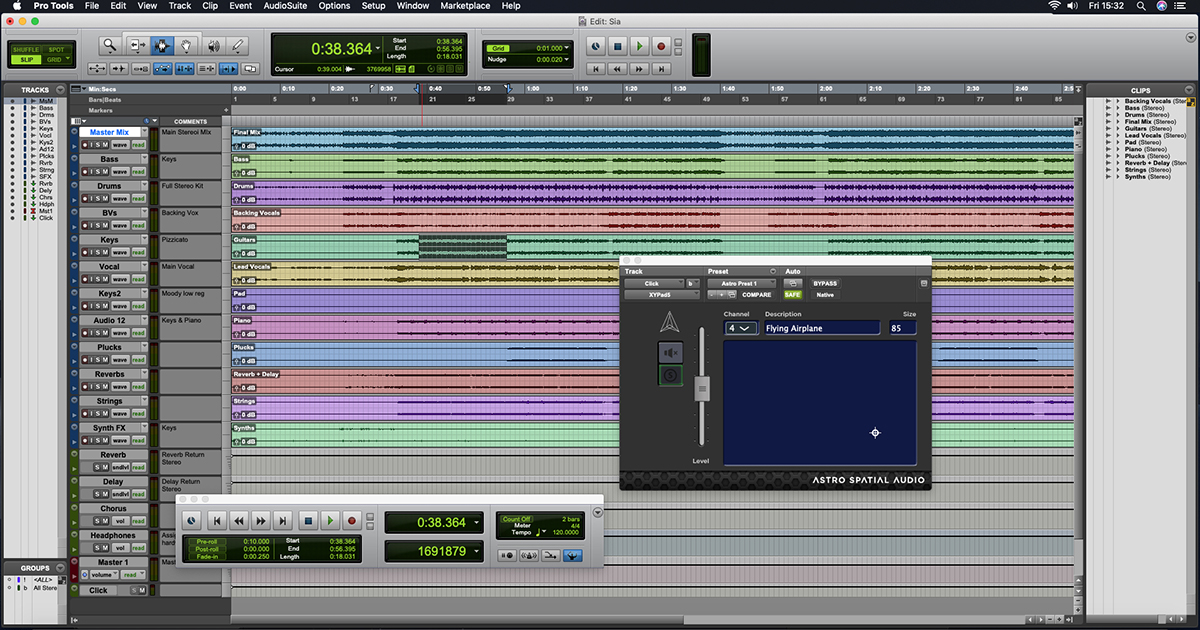The height and width of the screenshot is (630, 1200).
Task: Enable Spot edit mode
Action: [56, 50]
